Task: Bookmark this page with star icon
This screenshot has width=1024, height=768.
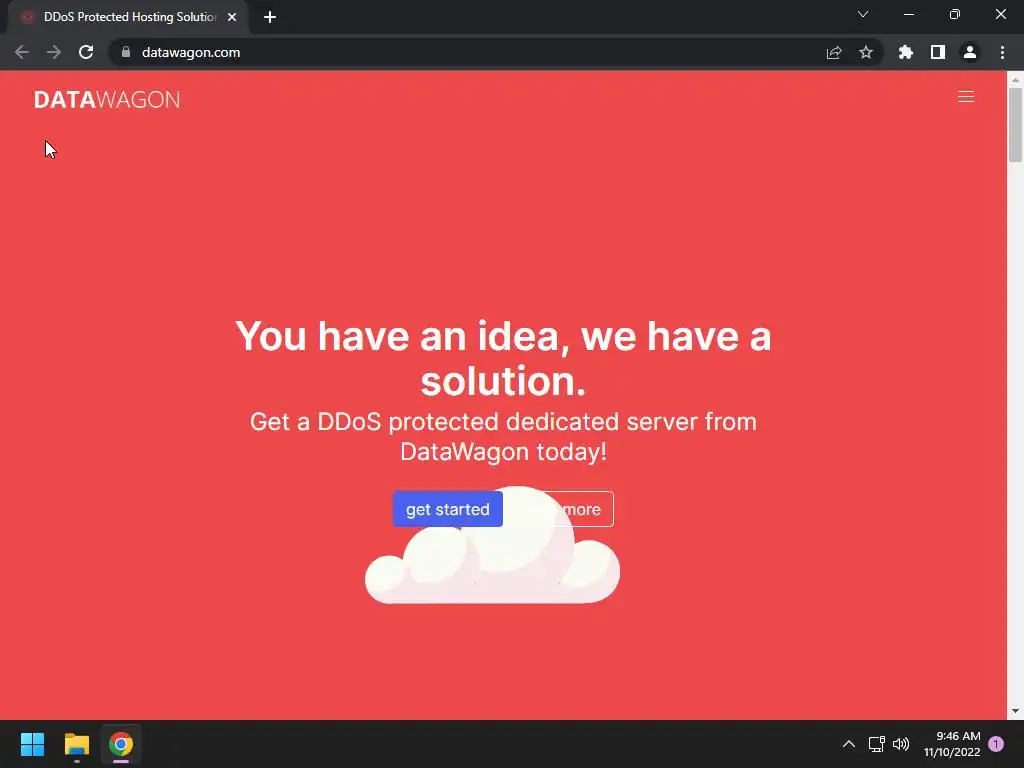Action: (x=866, y=52)
